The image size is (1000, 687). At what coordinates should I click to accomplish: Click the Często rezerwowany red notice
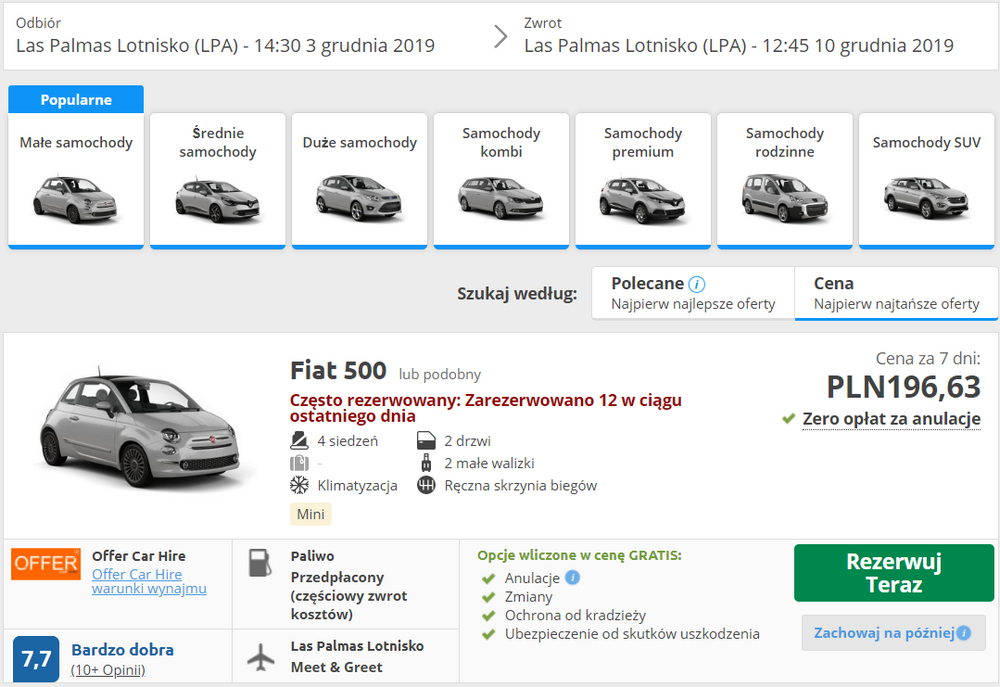(485, 408)
